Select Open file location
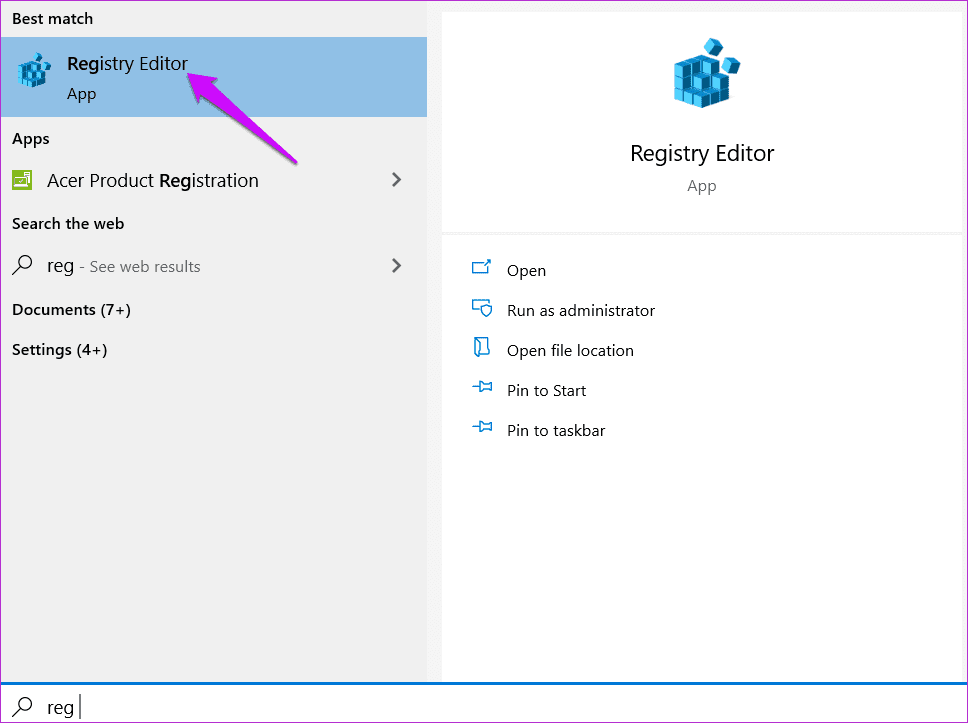The image size is (968, 723). [x=570, y=351]
